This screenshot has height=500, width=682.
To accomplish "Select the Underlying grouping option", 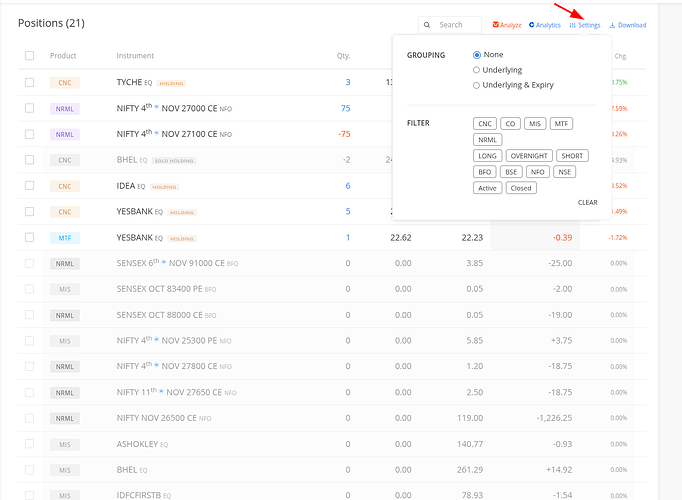I will point(477,70).
